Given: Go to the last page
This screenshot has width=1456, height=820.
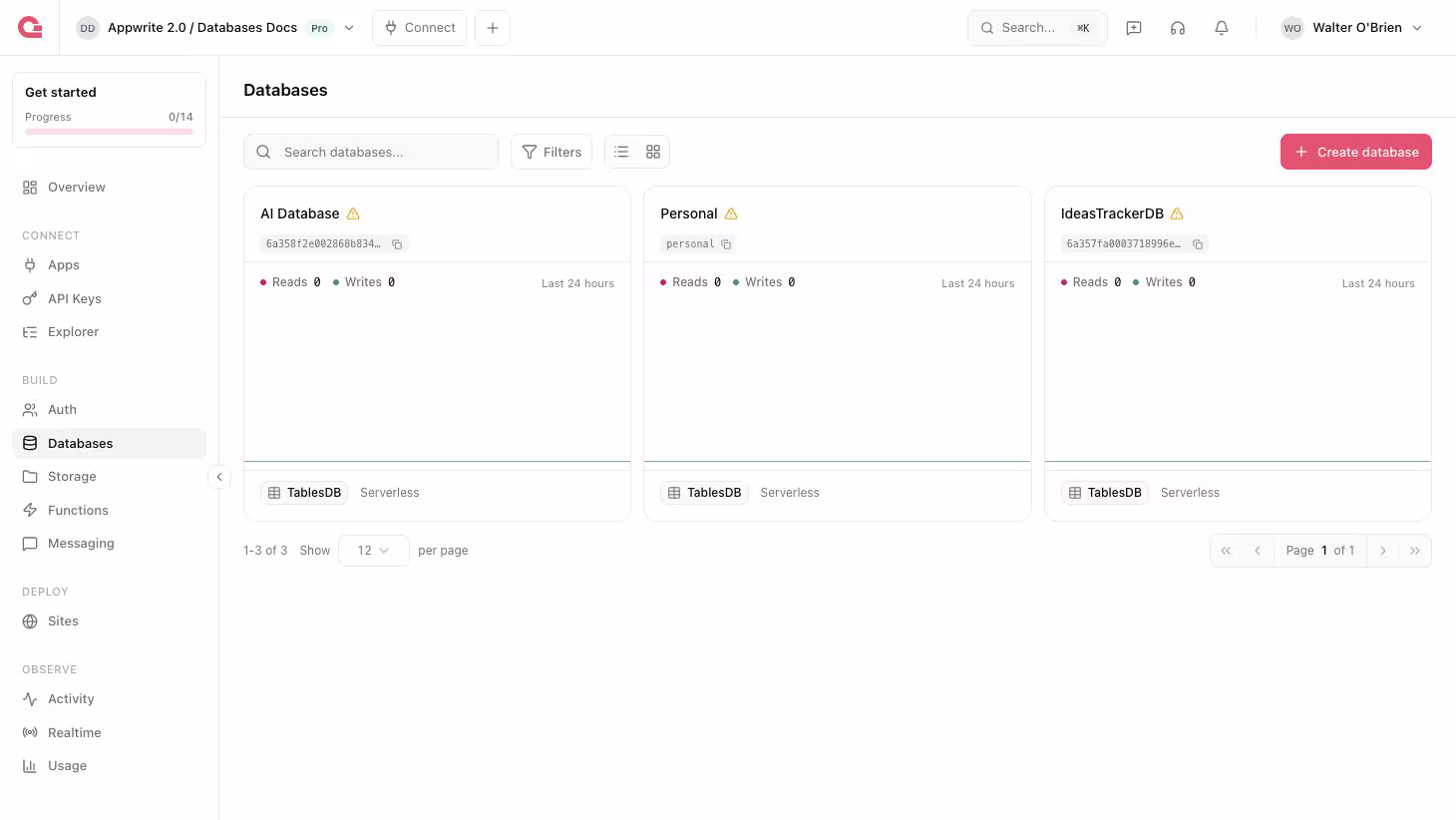Looking at the screenshot, I should (1415, 551).
